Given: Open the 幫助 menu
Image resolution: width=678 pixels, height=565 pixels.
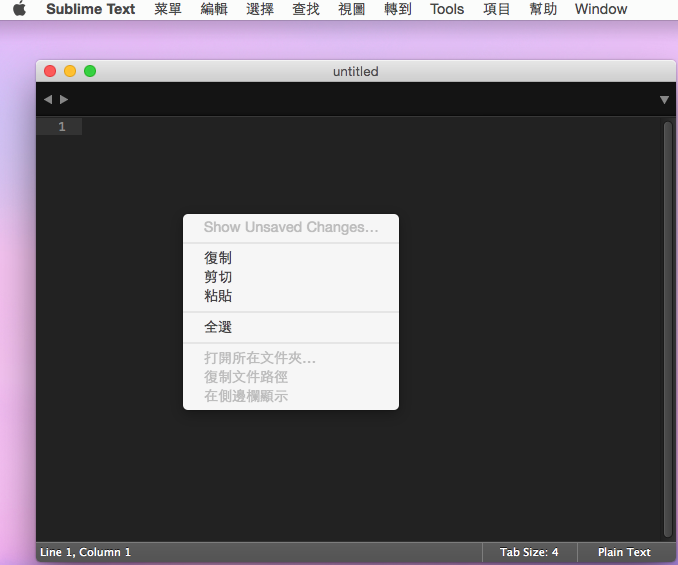Looking at the screenshot, I should click(543, 9).
